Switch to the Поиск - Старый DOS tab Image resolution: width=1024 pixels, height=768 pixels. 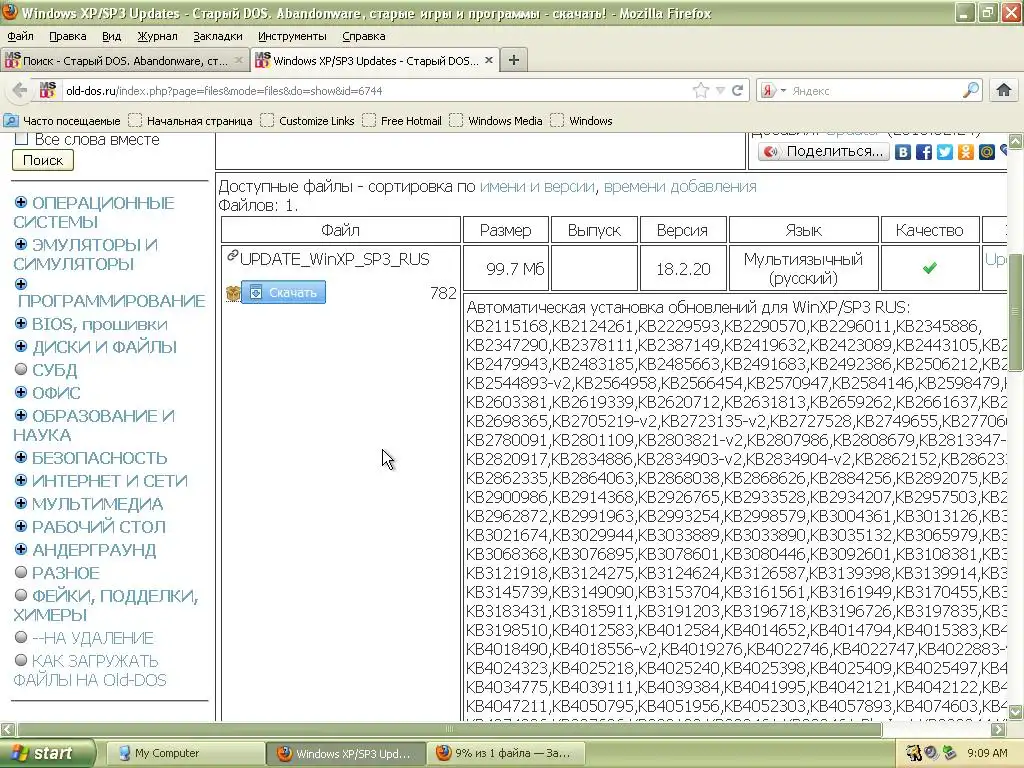125,61
